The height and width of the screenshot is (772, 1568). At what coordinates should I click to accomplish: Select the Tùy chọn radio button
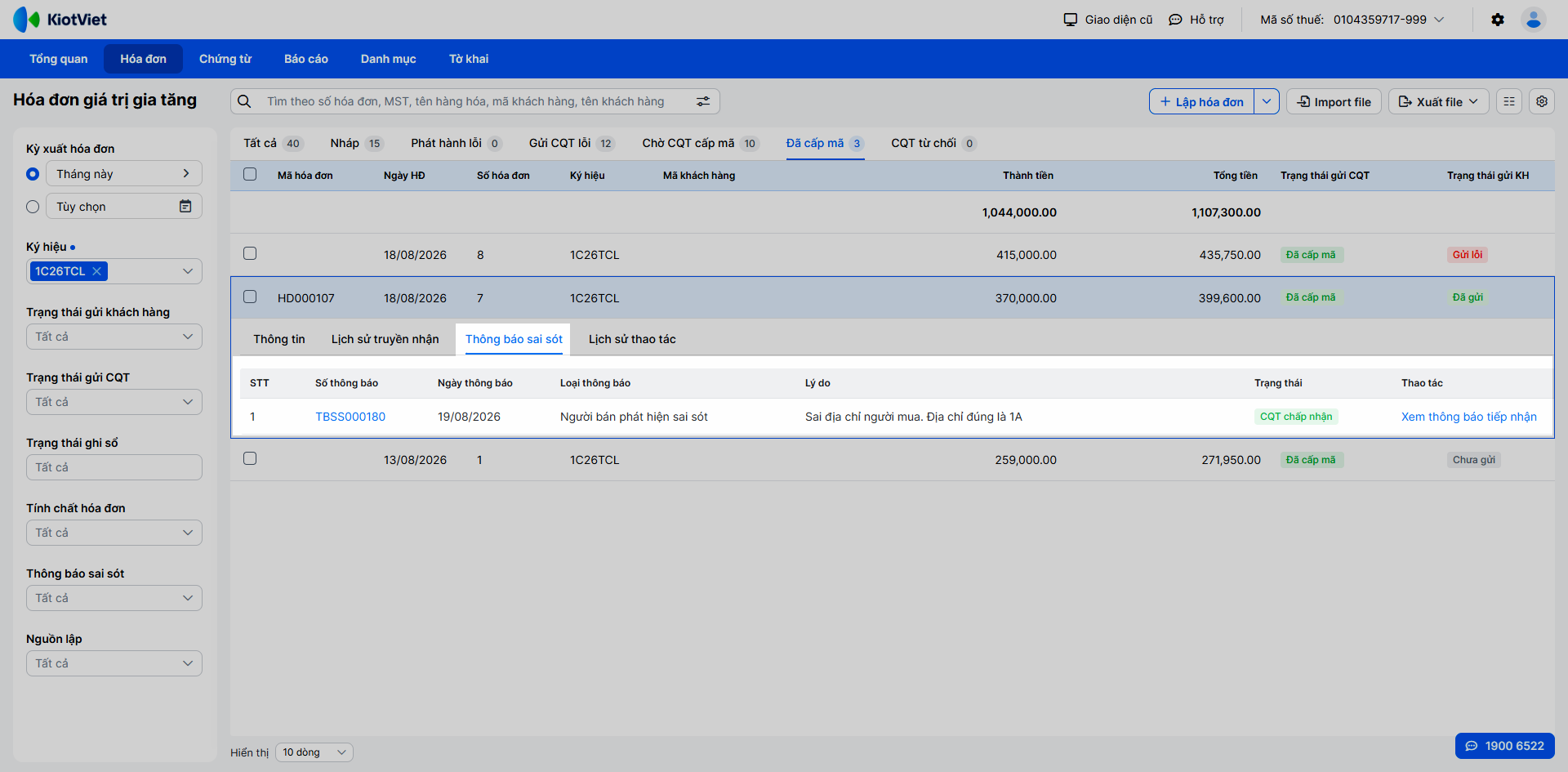(x=33, y=207)
